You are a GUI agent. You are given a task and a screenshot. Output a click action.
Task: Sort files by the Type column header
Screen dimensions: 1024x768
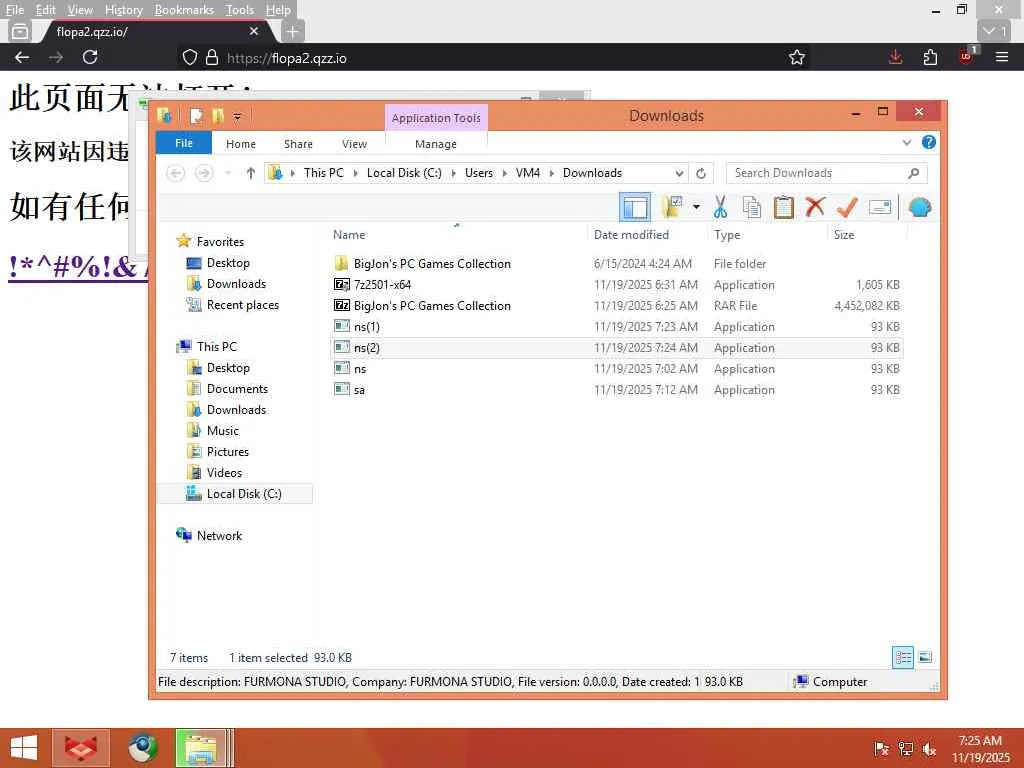(767, 234)
